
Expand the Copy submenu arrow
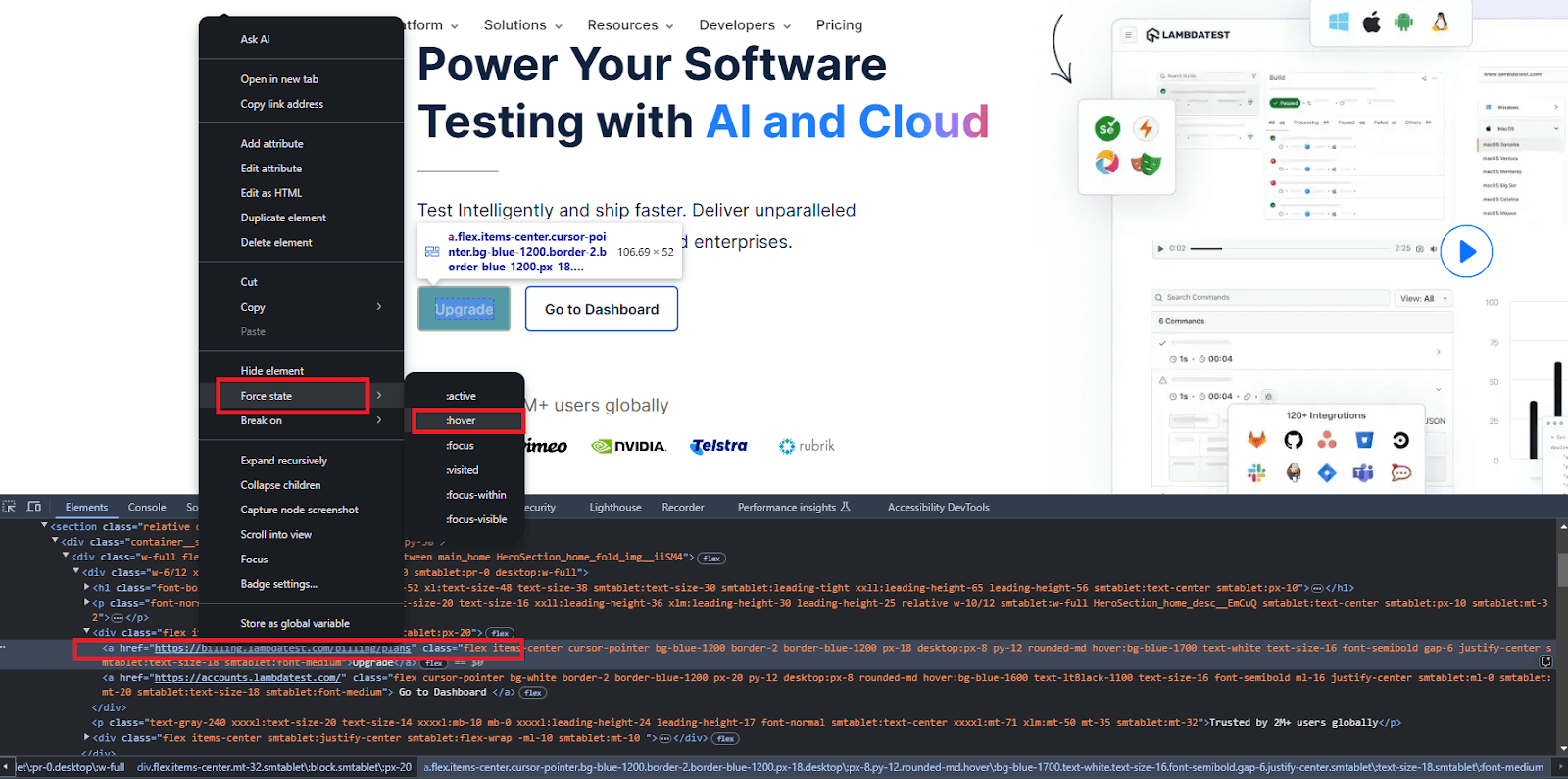coord(379,307)
